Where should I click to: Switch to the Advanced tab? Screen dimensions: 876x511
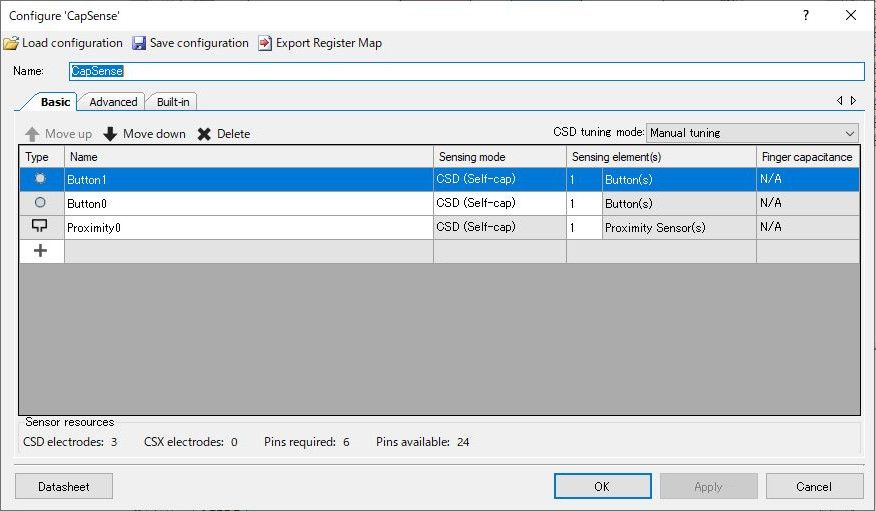point(113,102)
